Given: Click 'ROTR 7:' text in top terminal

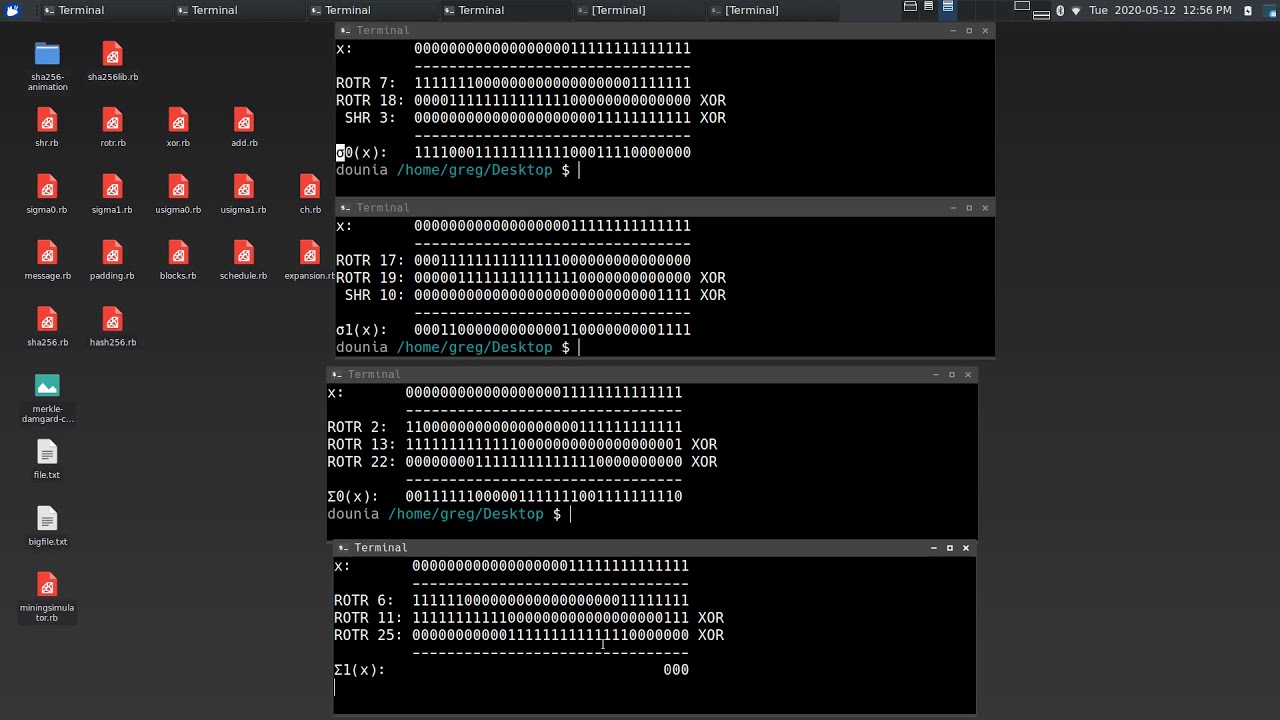Looking at the screenshot, I should pyautogui.click(x=366, y=83).
